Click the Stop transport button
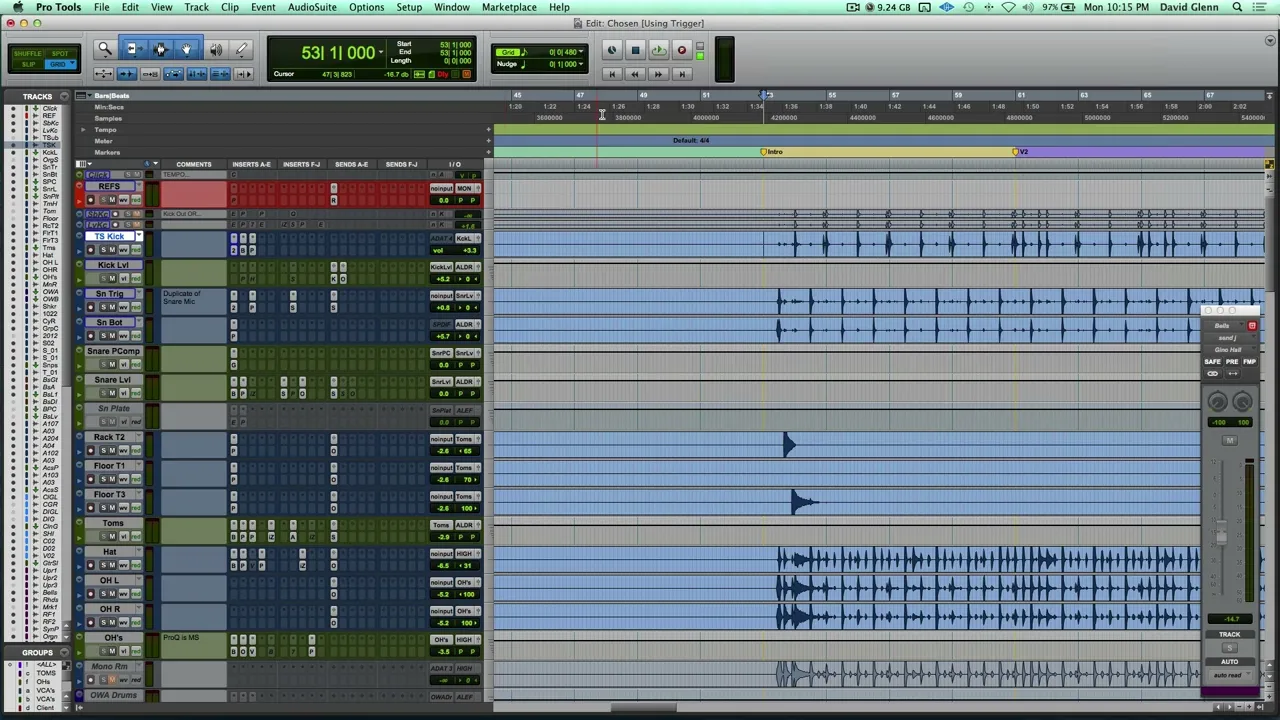The width and height of the screenshot is (1280, 720). (x=634, y=50)
